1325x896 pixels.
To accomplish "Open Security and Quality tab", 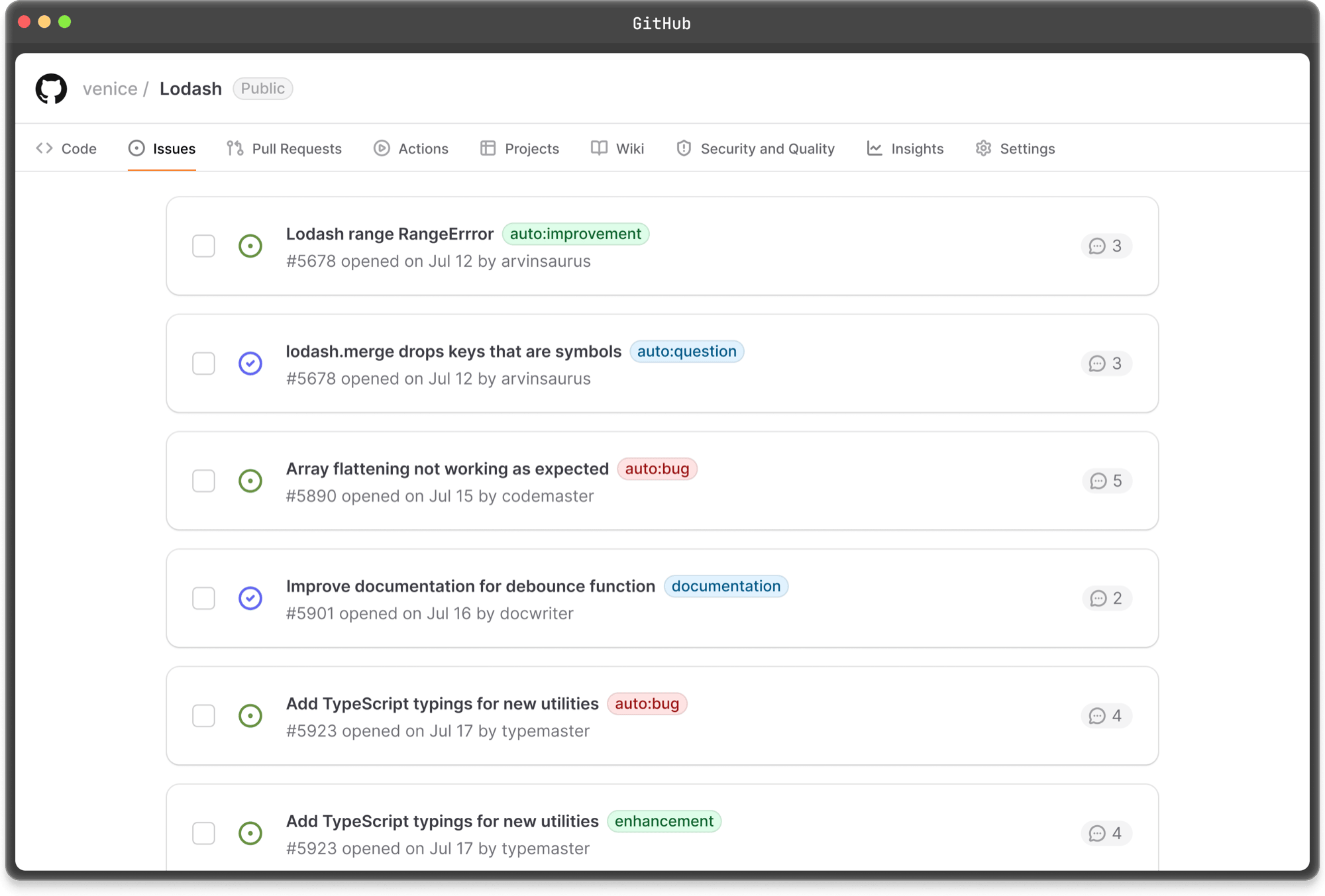I will pyautogui.click(x=755, y=148).
